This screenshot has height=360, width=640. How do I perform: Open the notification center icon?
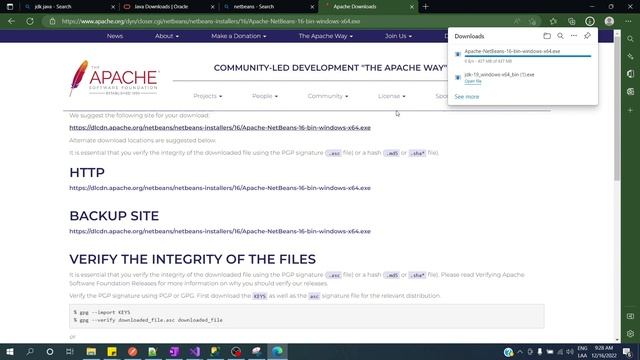pos(627,351)
